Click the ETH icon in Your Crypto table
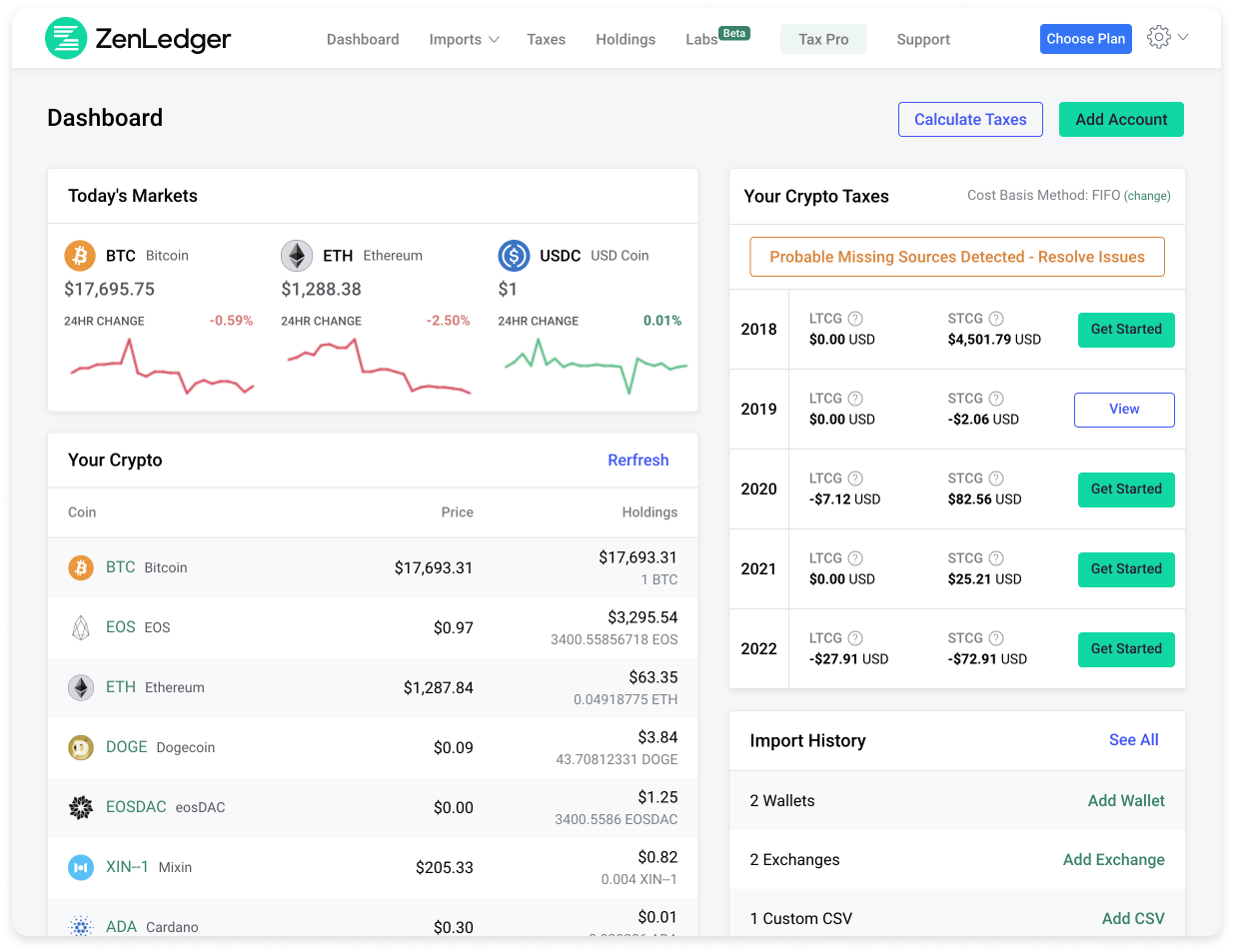The image size is (1233, 952). tap(81, 687)
